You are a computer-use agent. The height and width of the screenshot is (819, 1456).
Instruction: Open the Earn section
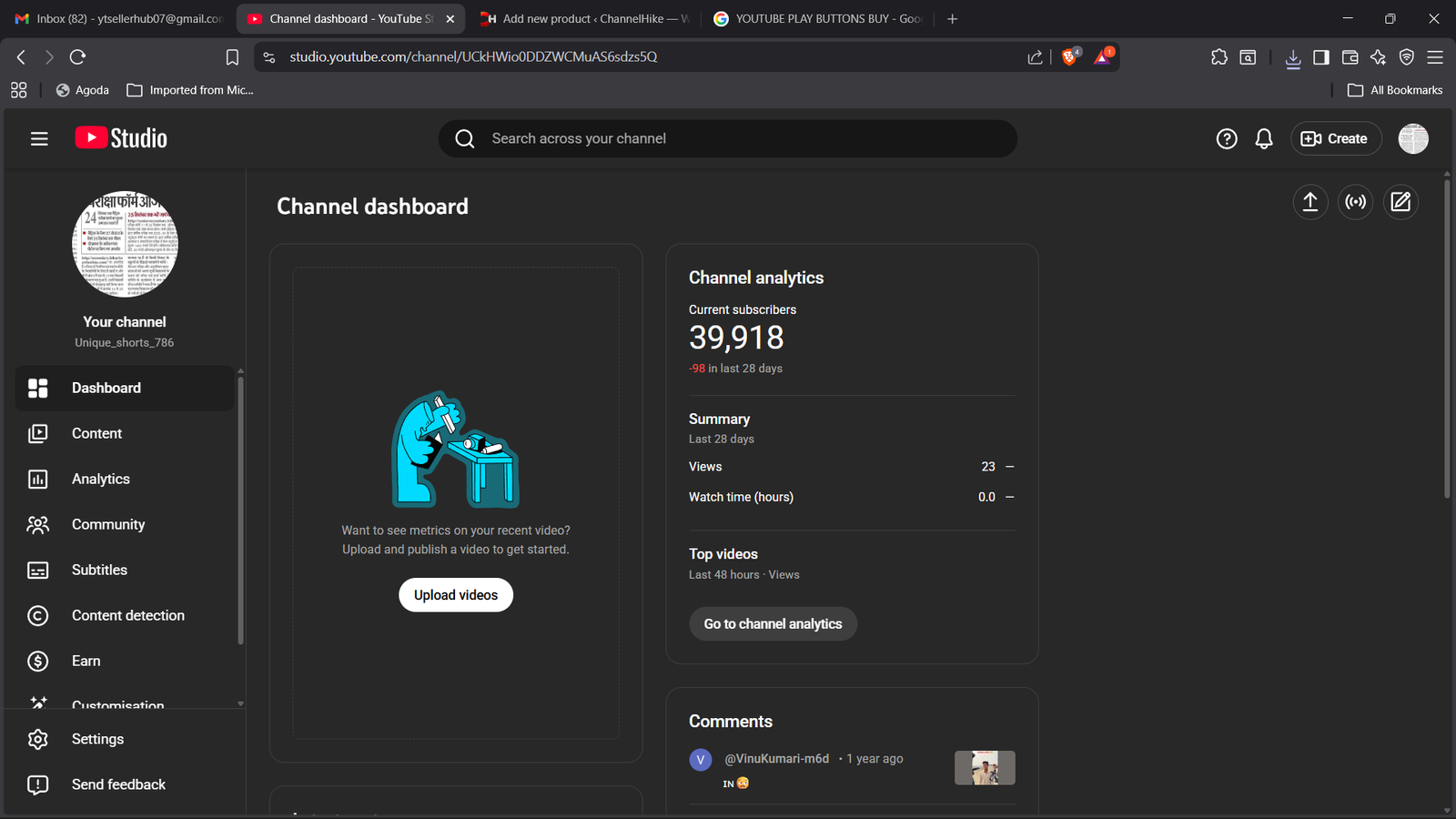tap(86, 661)
